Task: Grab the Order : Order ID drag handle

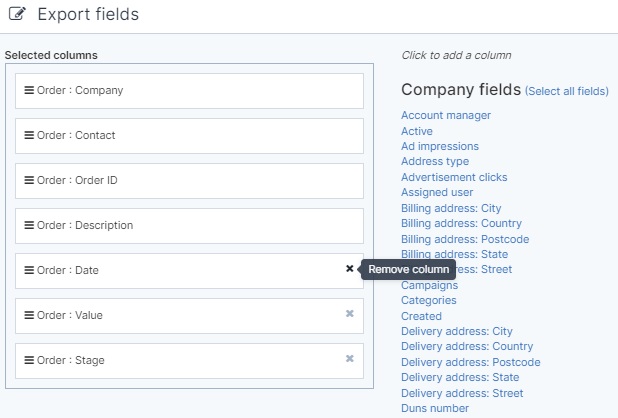Action: pos(29,180)
